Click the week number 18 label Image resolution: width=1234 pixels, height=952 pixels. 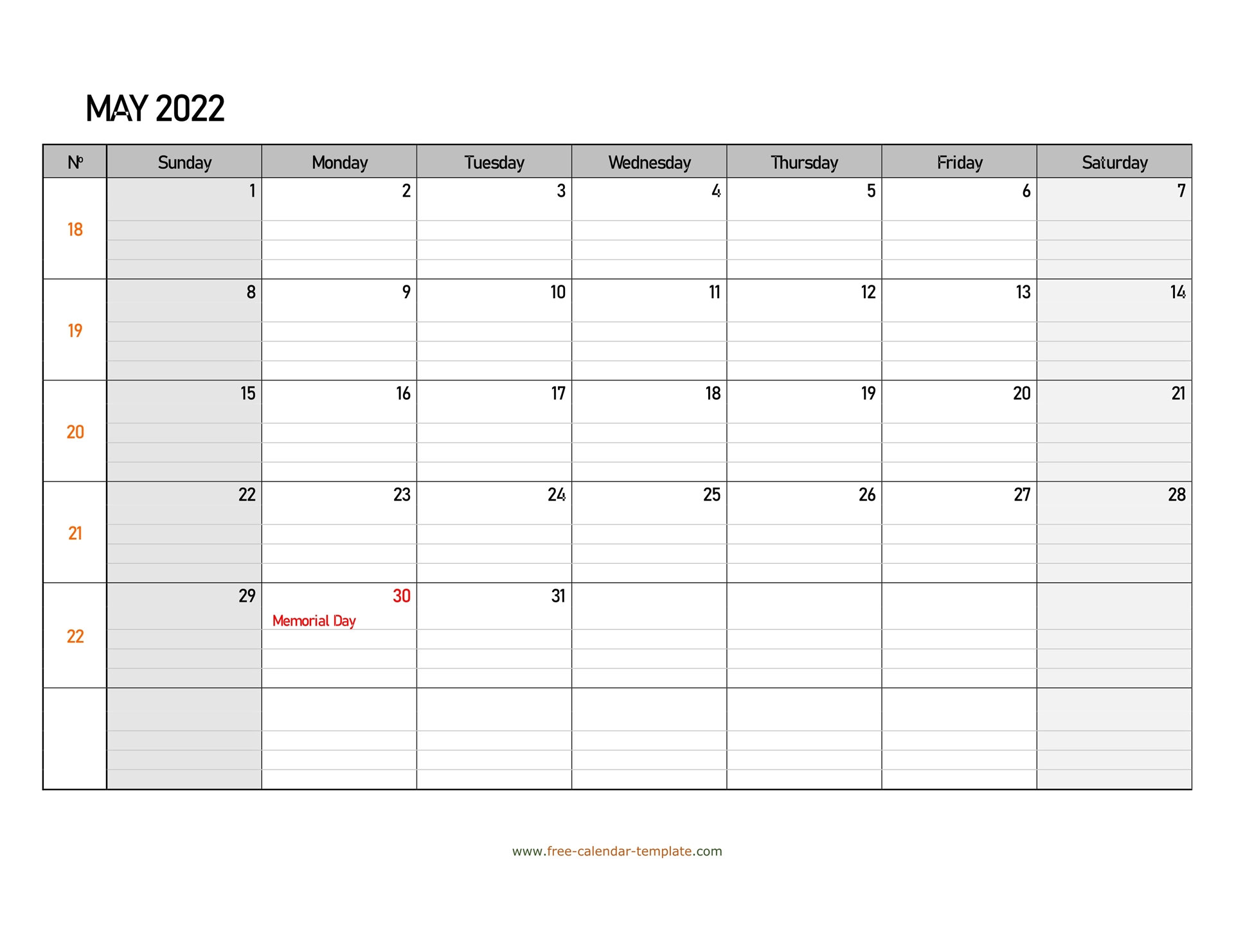pyautogui.click(x=75, y=229)
